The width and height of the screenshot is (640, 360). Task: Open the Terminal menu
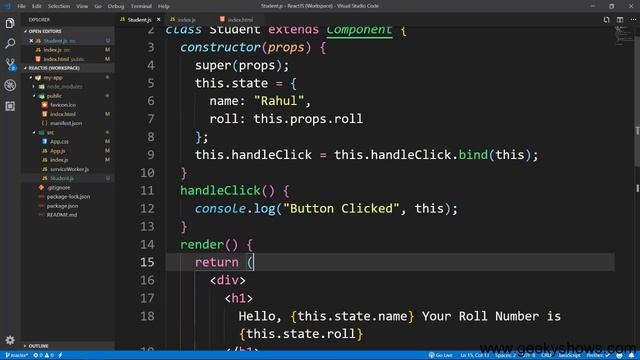(141, 6)
